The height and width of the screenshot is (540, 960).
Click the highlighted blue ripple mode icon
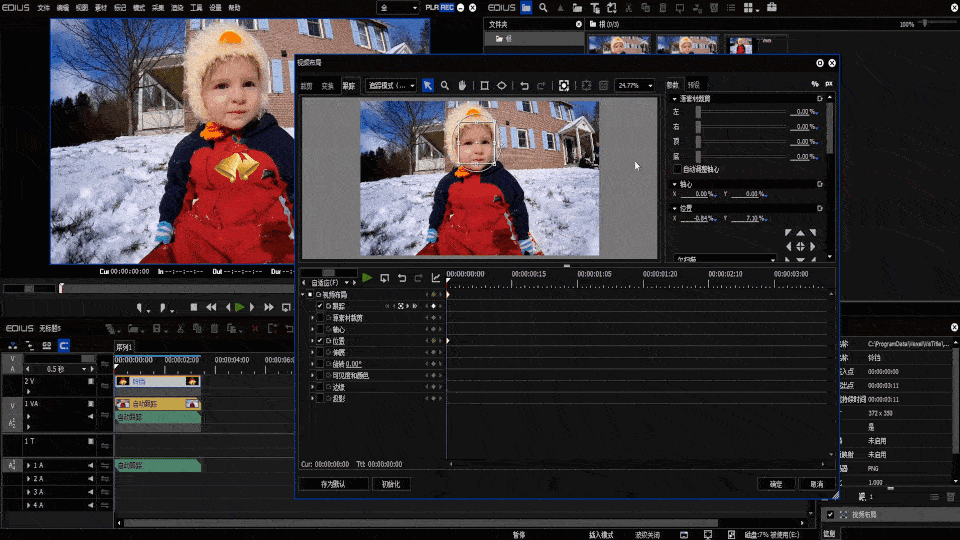coord(64,346)
